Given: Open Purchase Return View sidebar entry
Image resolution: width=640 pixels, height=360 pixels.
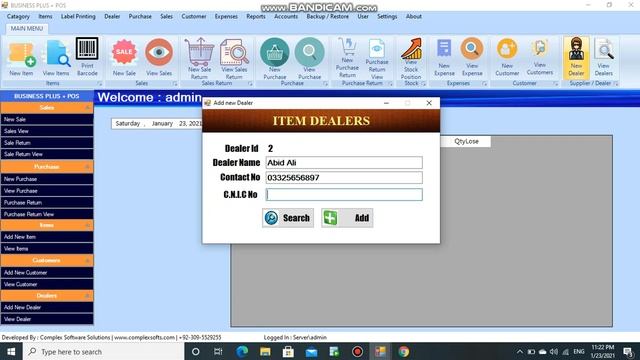Looking at the screenshot, I should coord(47,214).
